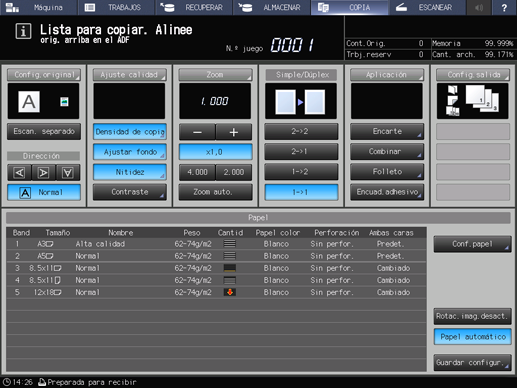The width and height of the screenshot is (517, 388).
Task: Select 1->2 duplex mode
Action: click(x=301, y=172)
